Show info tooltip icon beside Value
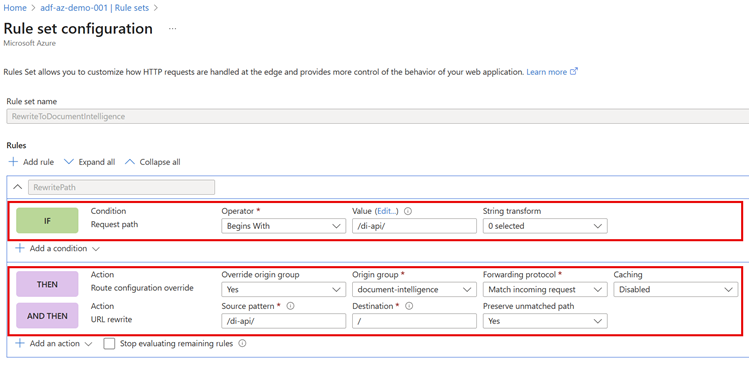The width and height of the screenshot is (749, 372). coord(408,211)
